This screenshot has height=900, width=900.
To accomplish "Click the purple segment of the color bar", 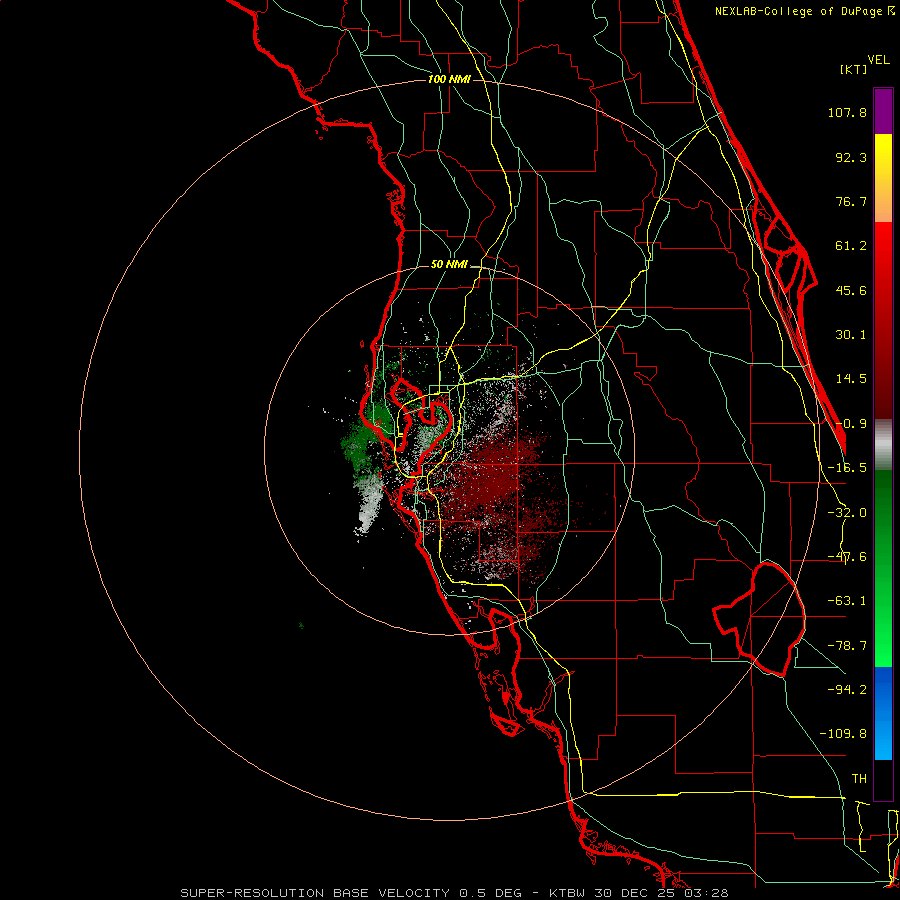I will tap(883, 111).
